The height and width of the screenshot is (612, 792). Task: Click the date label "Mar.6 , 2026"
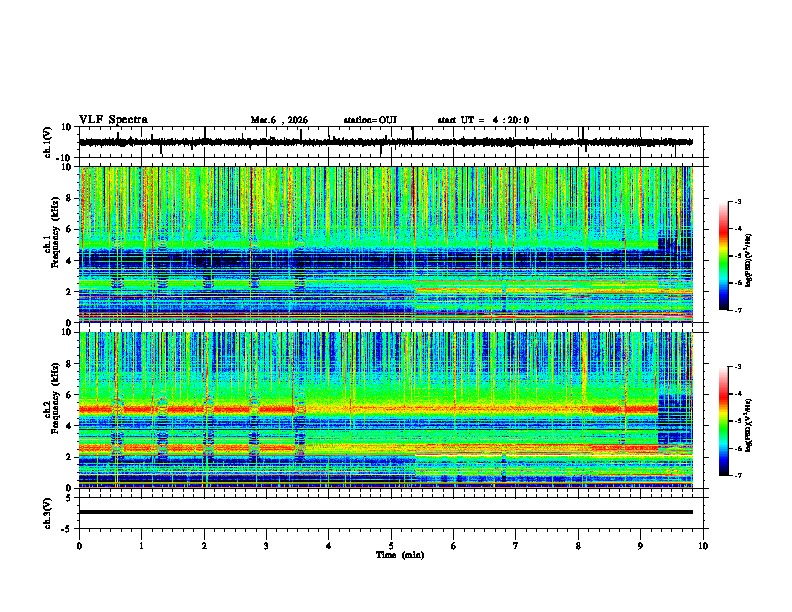[x=279, y=120]
